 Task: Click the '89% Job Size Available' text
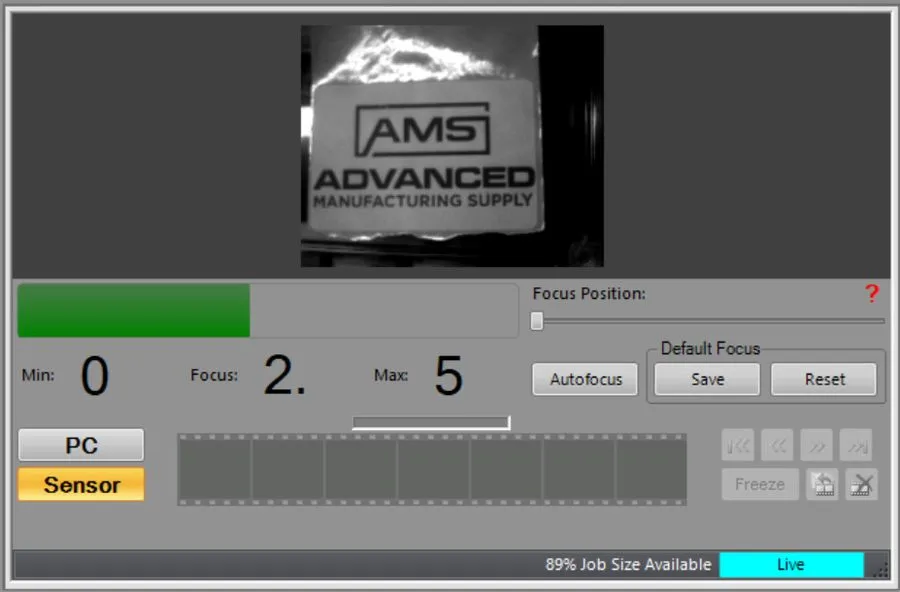[629, 564]
